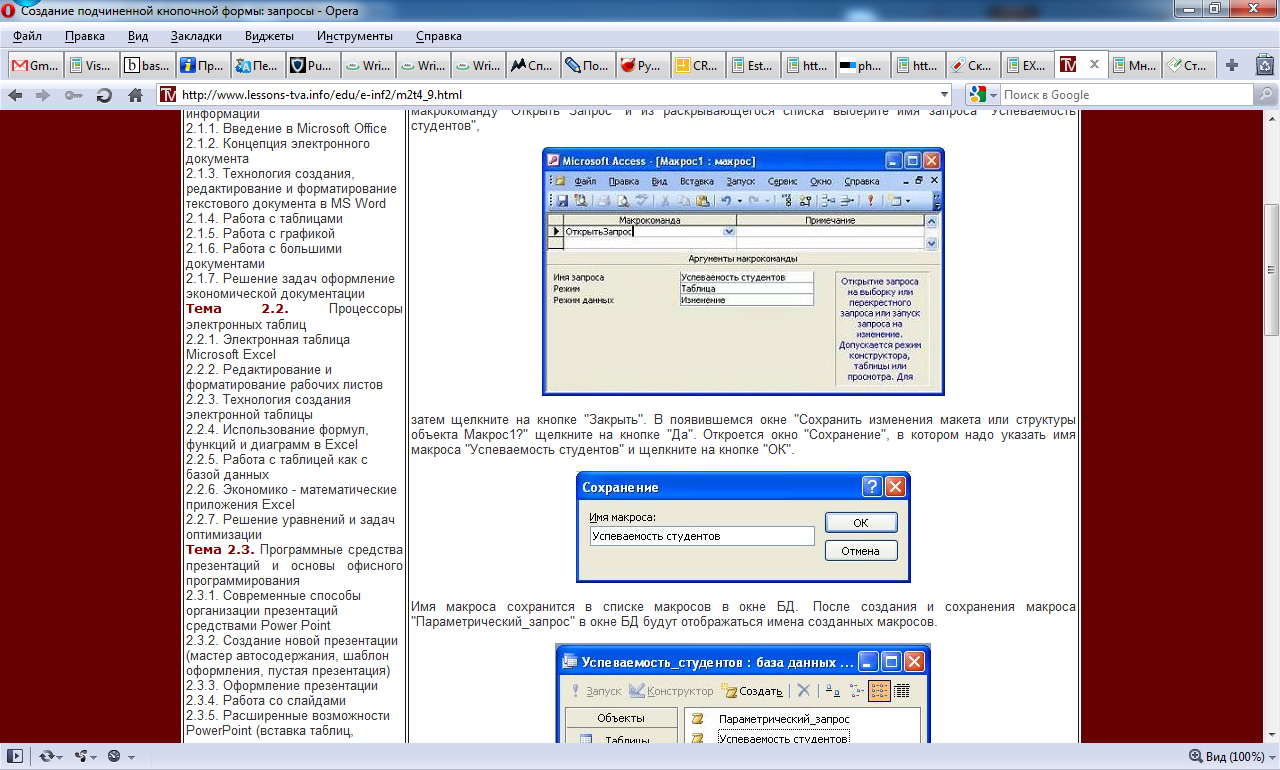Open the browser Справка menu

(439, 36)
